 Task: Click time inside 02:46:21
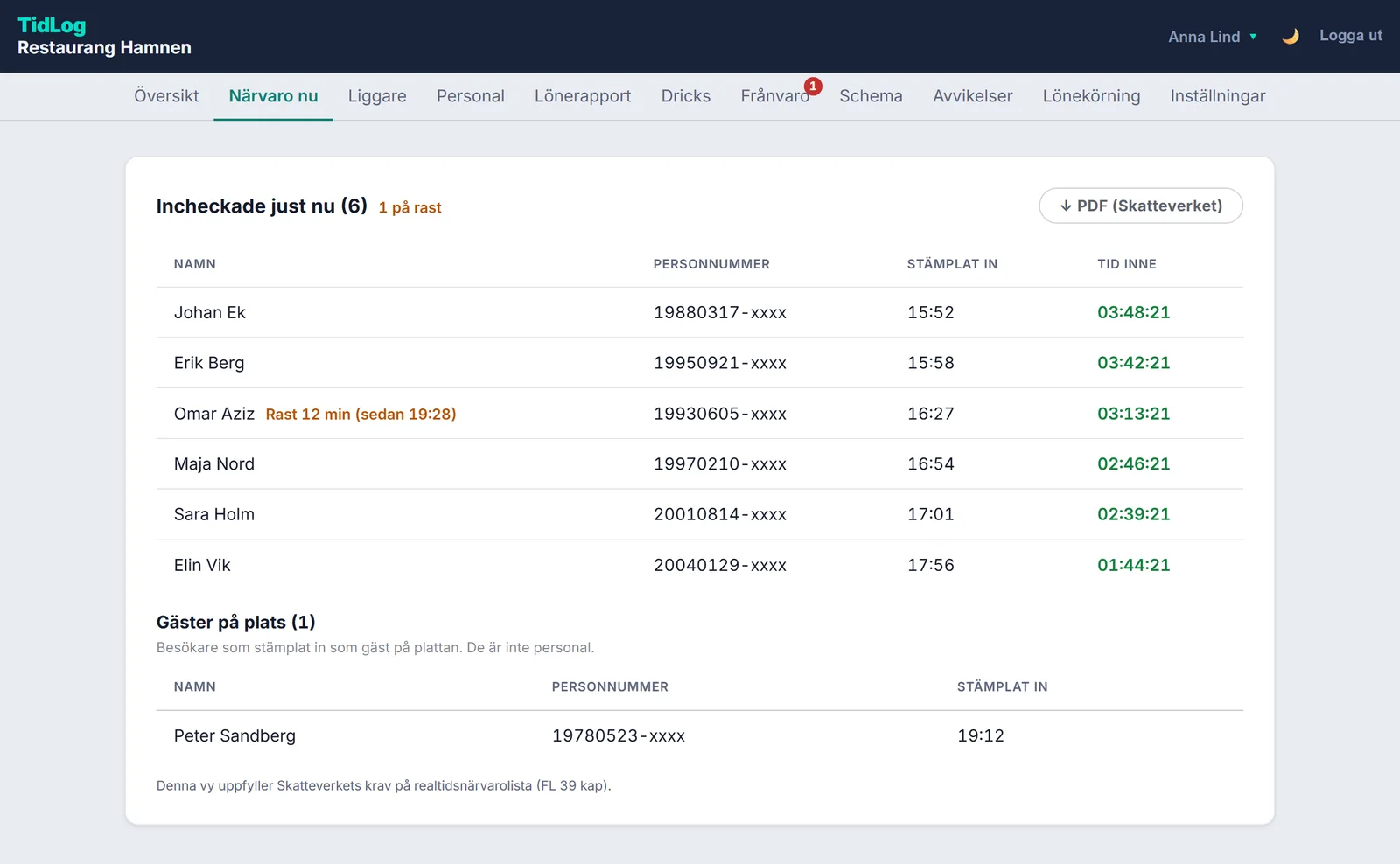coord(1134,464)
